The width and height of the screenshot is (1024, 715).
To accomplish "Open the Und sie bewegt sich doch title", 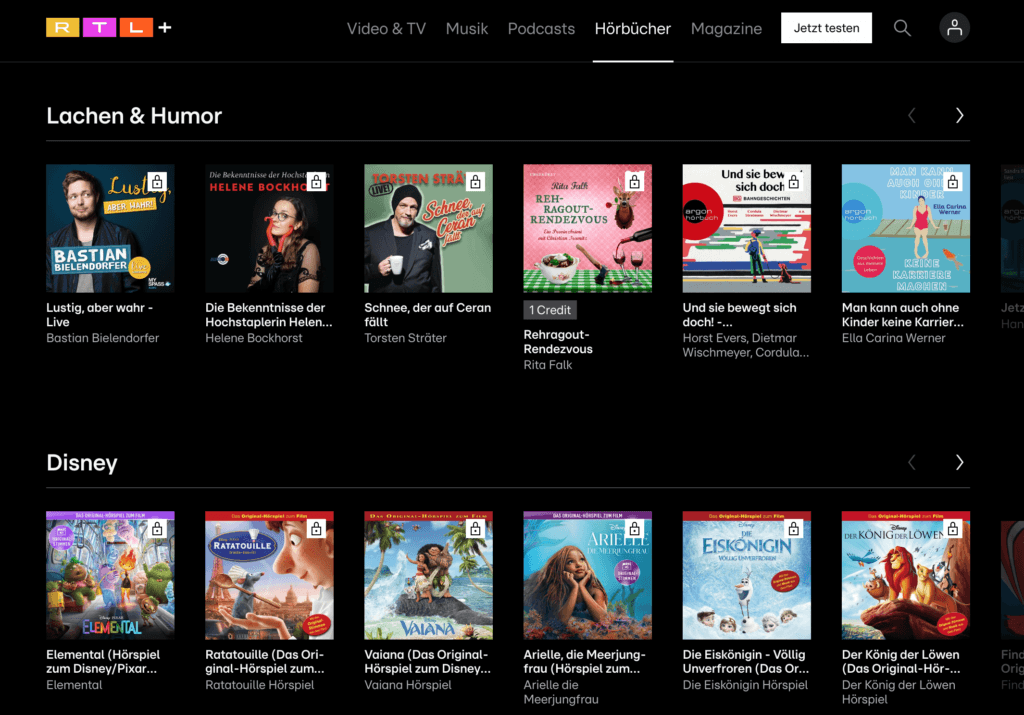I will click(x=739, y=315).
